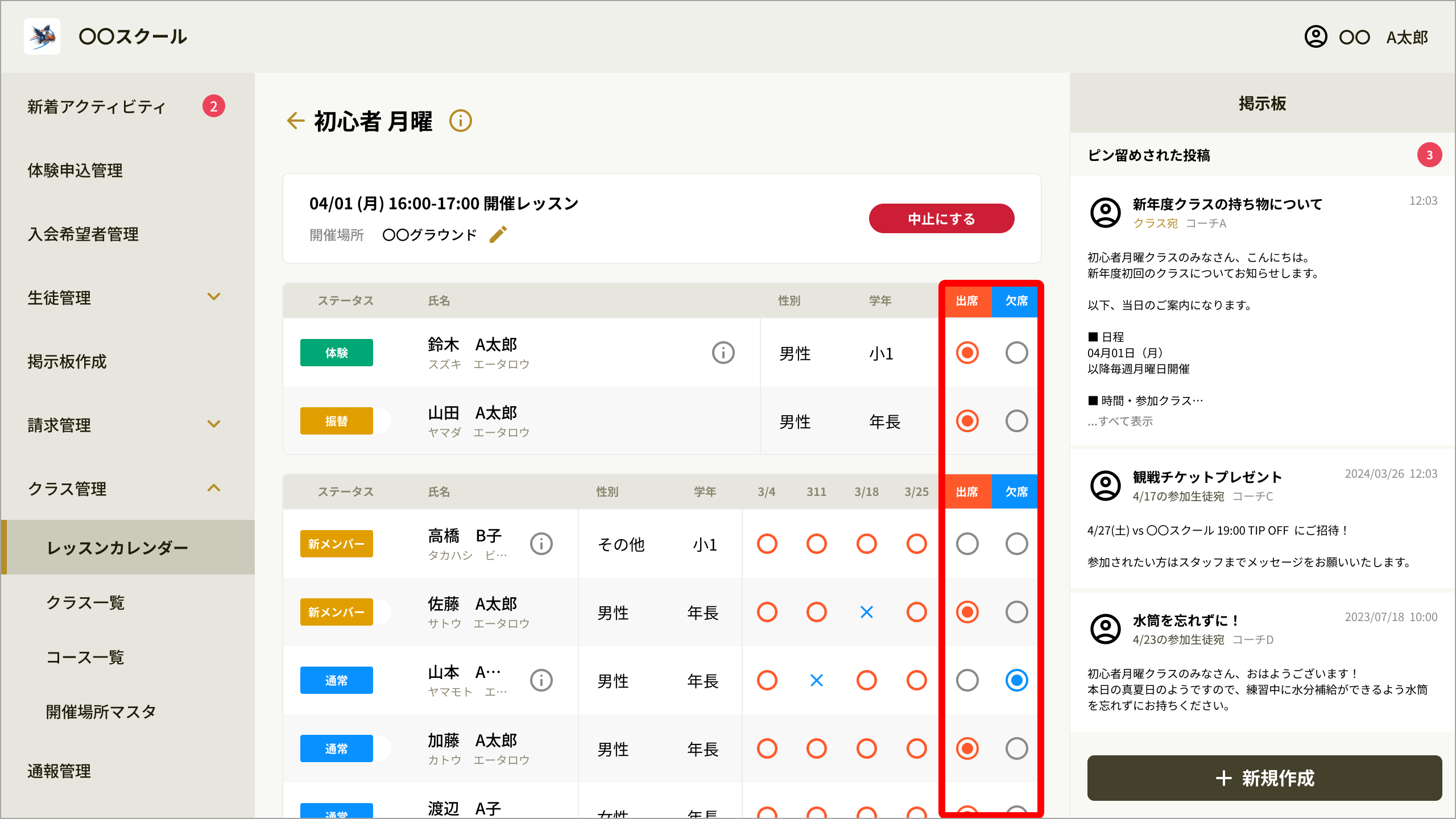Click 山田 A太郎 name cell
Screen dimensions: 1456x819
[479, 421]
